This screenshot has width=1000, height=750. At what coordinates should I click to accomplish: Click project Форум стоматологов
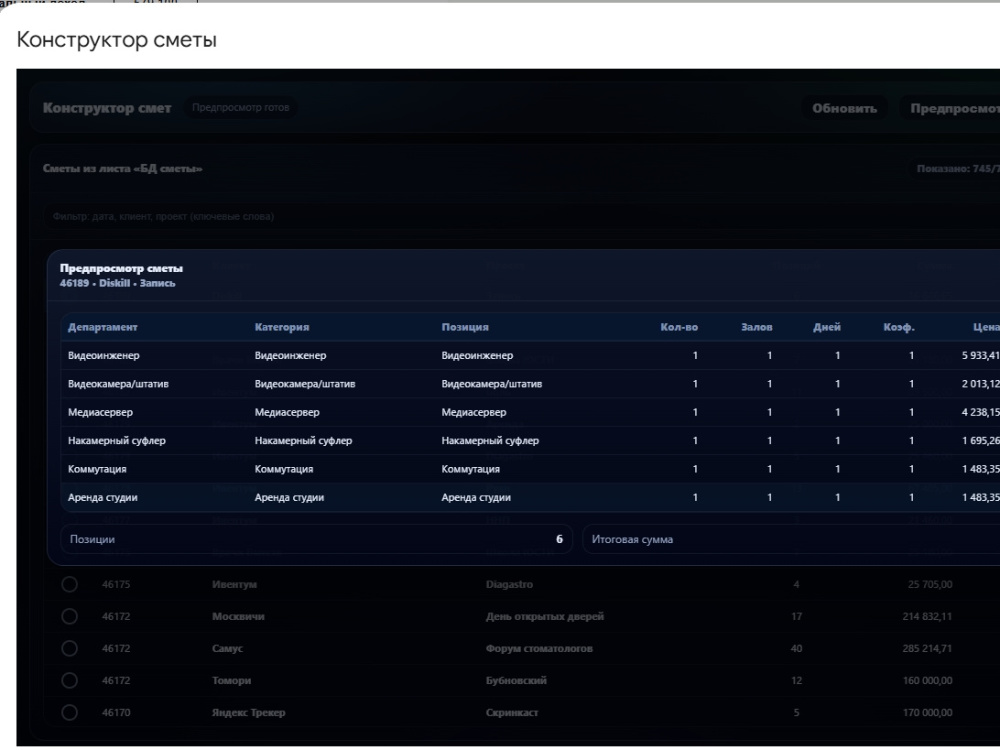539,648
